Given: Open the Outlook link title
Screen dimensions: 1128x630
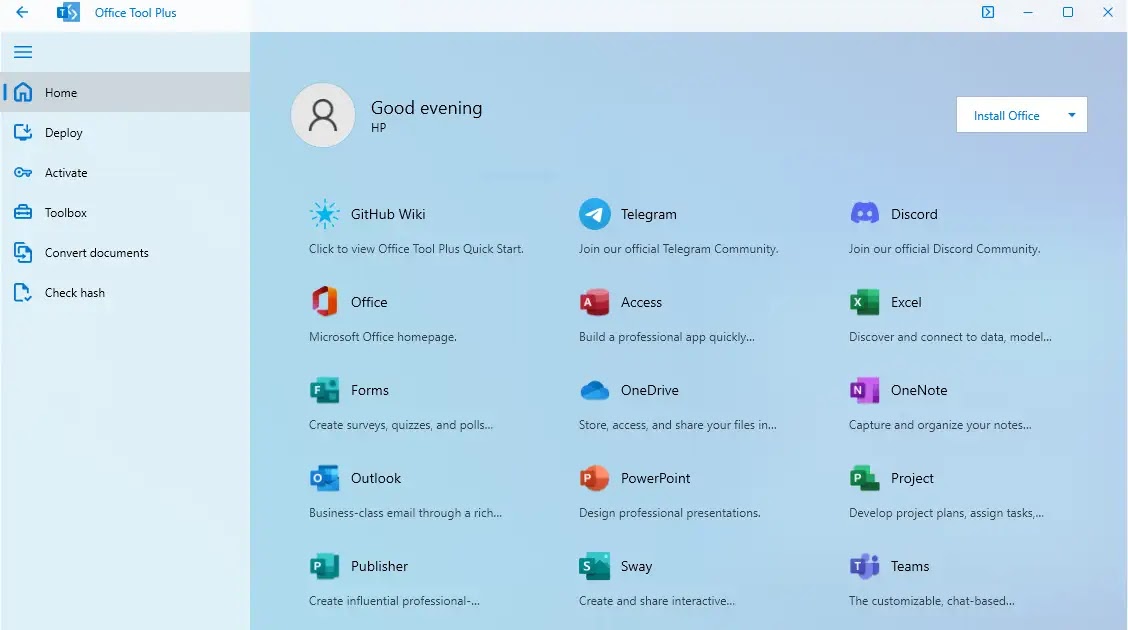Looking at the screenshot, I should 376,478.
